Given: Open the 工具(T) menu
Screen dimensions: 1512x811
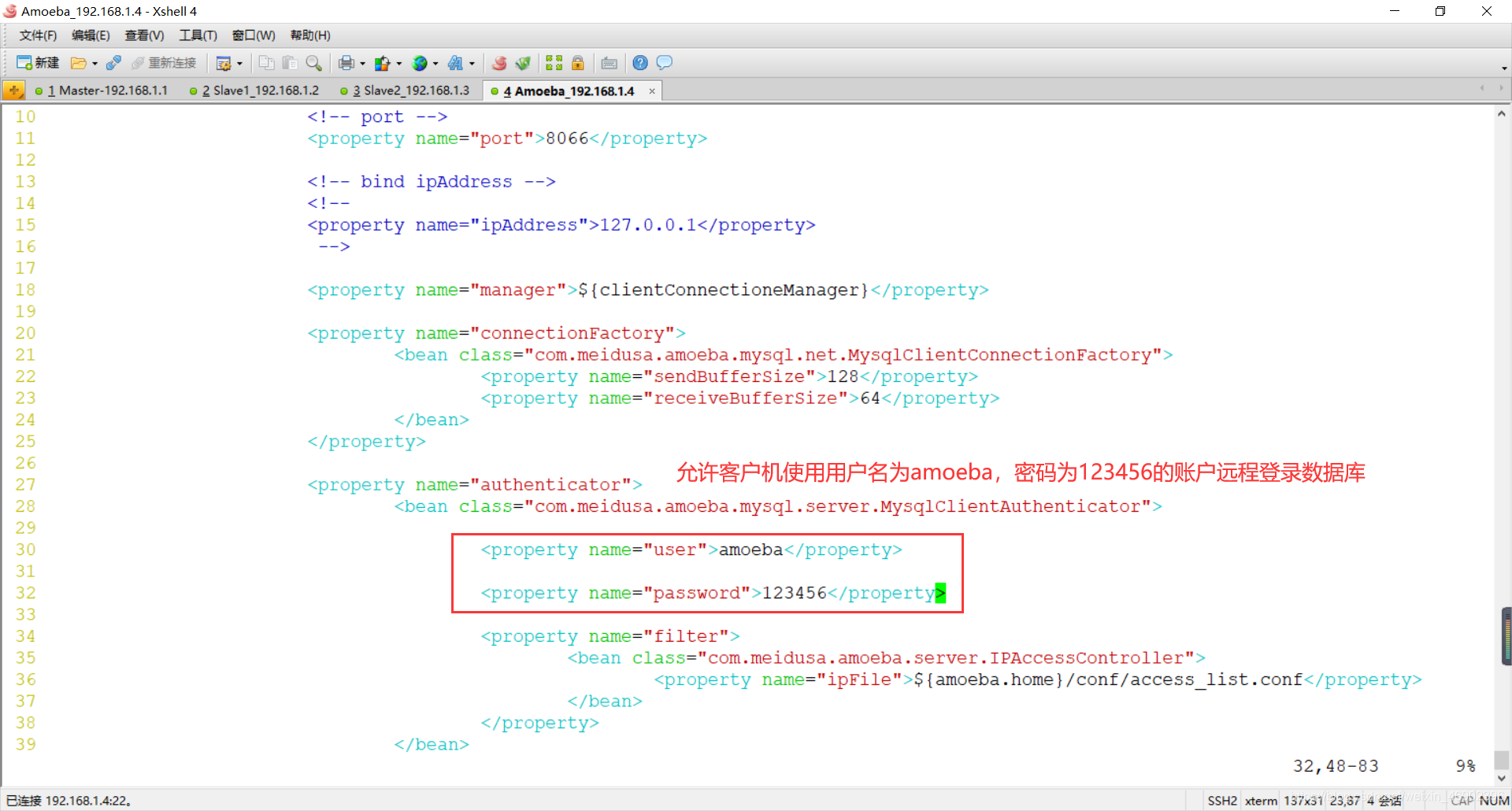Looking at the screenshot, I should 198,35.
